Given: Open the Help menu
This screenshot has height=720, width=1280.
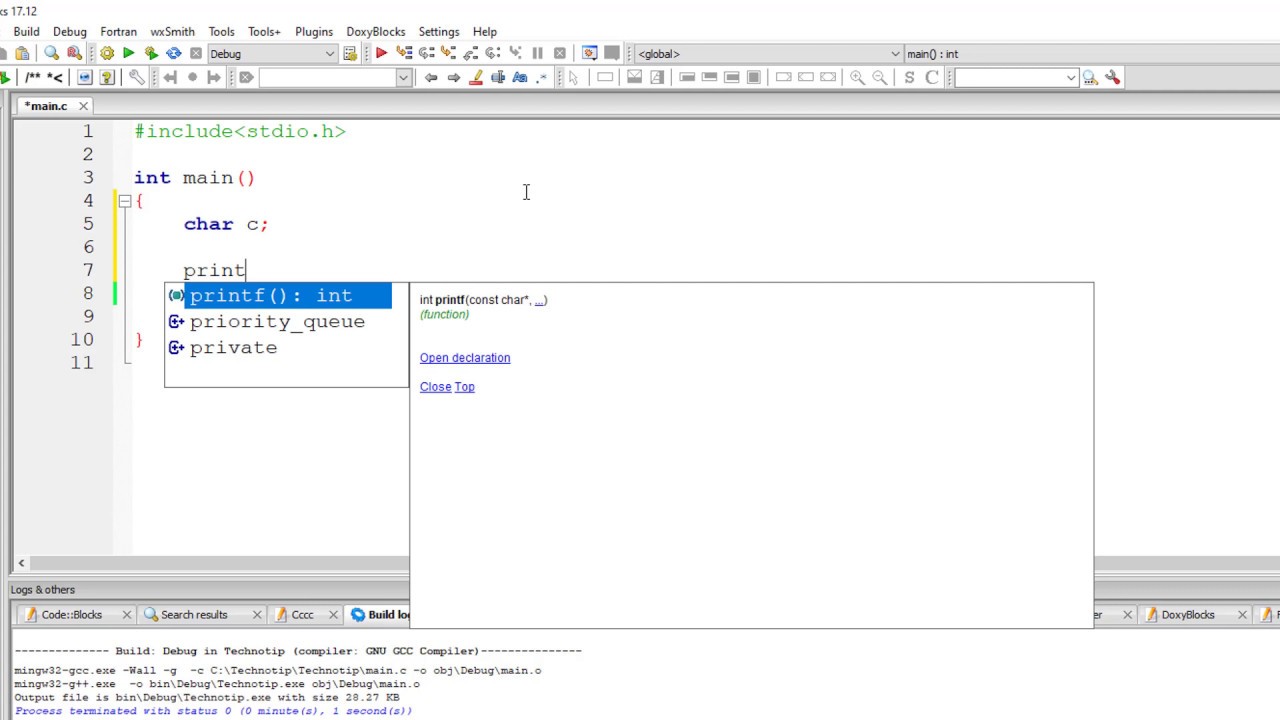Looking at the screenshot, I should tap(484, 31).
